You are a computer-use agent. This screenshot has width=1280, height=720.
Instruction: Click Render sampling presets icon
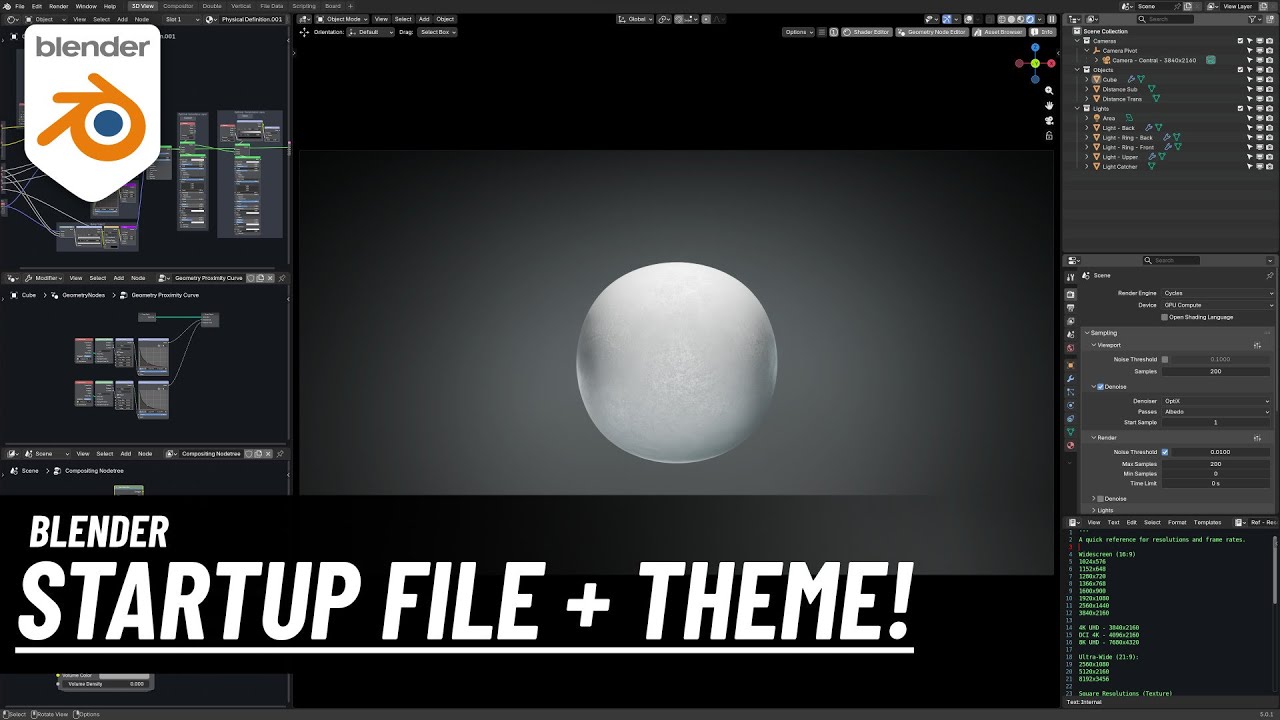coord(1257,438)
